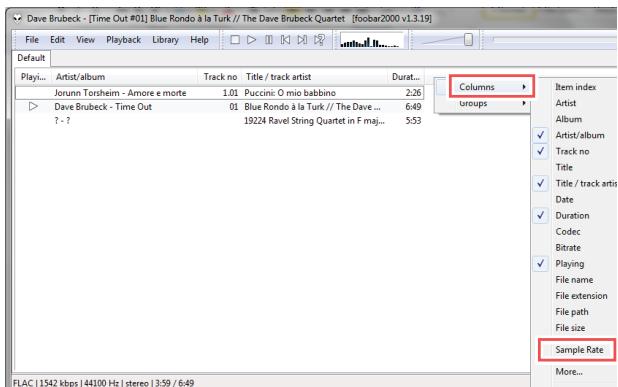The height and width of the screenshot is (387, 618).
Task: Adjust the volume slider knob
Action: point(468,39)
